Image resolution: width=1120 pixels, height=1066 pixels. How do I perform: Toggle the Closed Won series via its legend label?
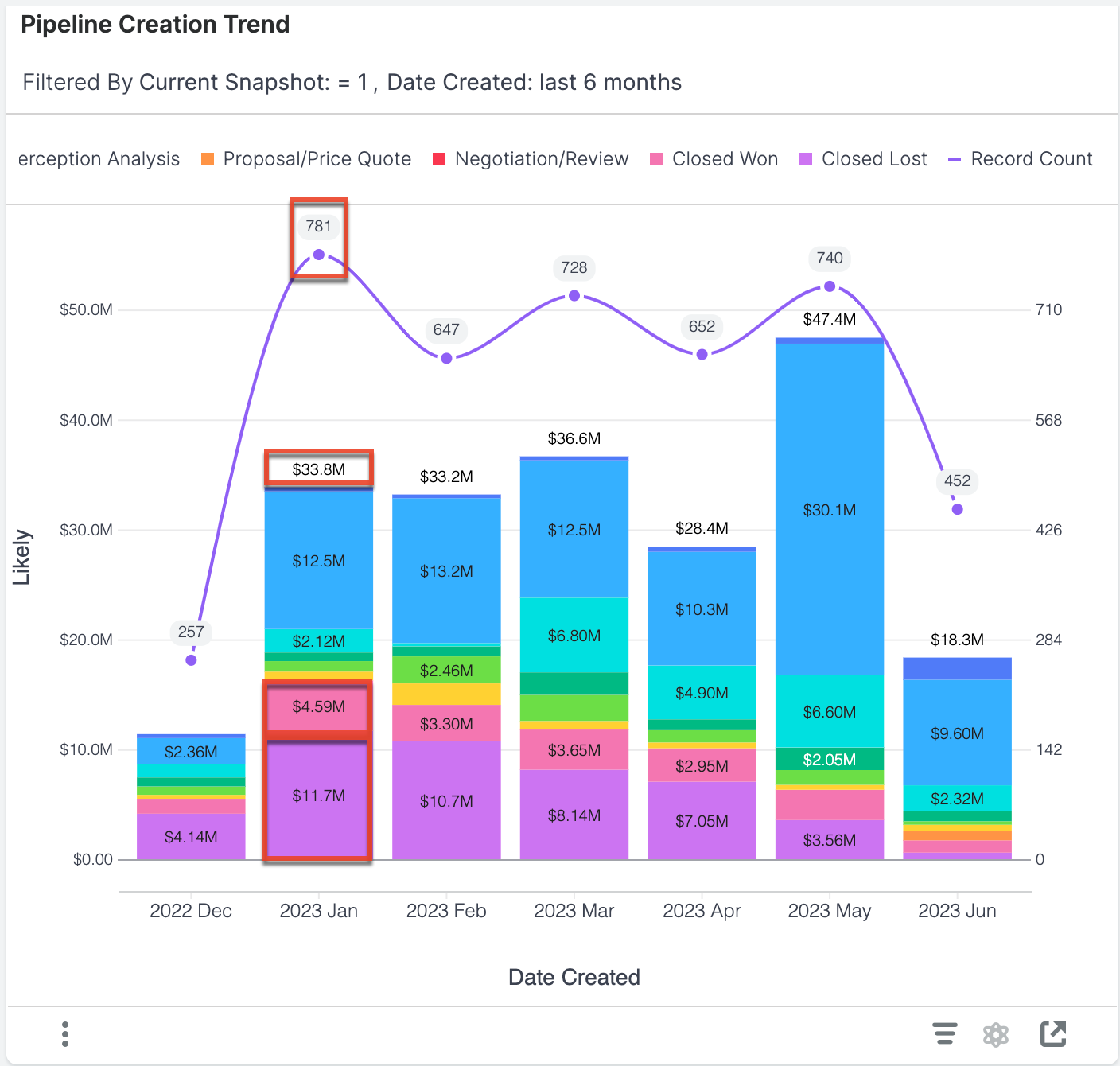click(725, 158)
